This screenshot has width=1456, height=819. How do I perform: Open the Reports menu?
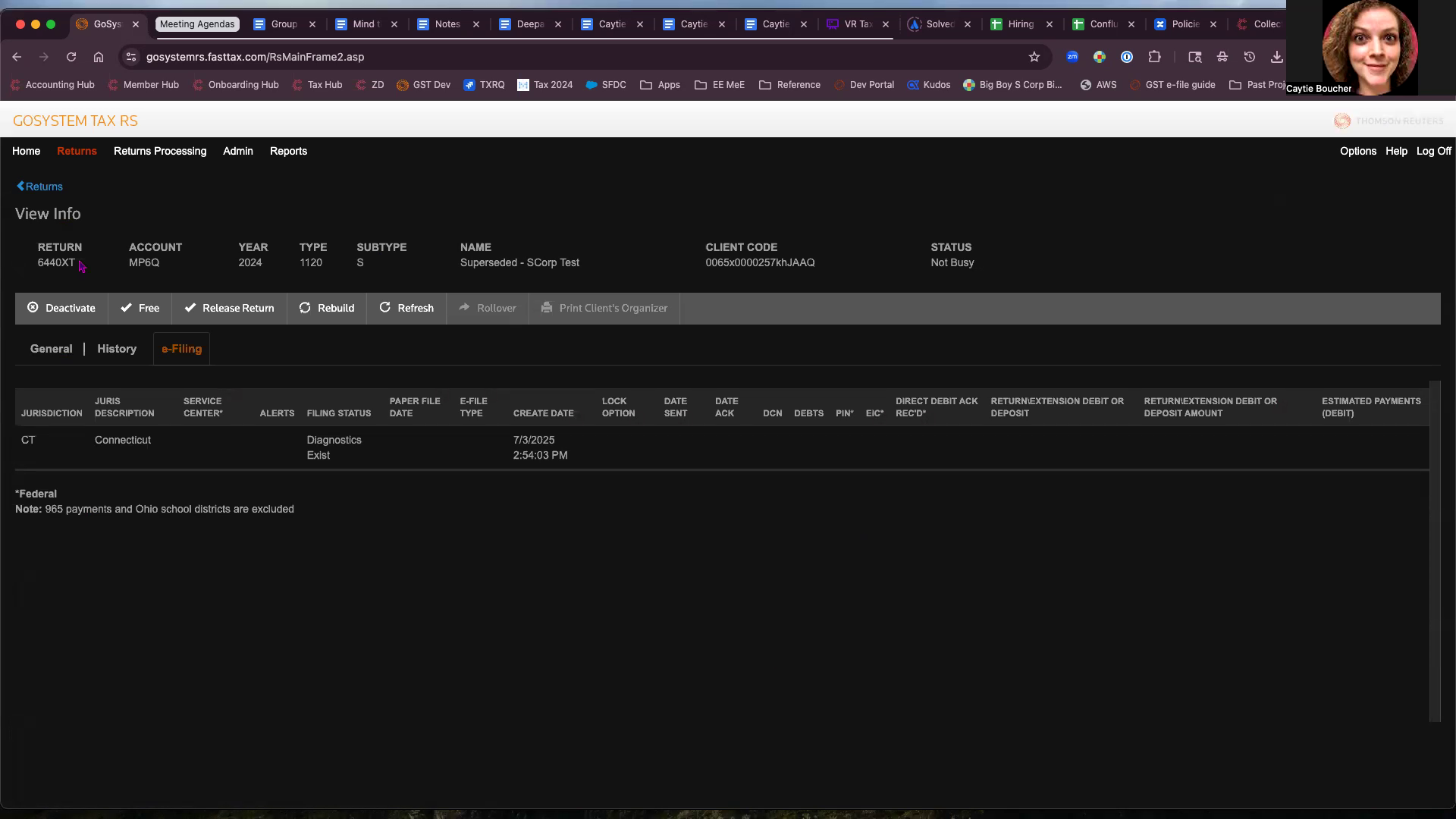[288, 151]
